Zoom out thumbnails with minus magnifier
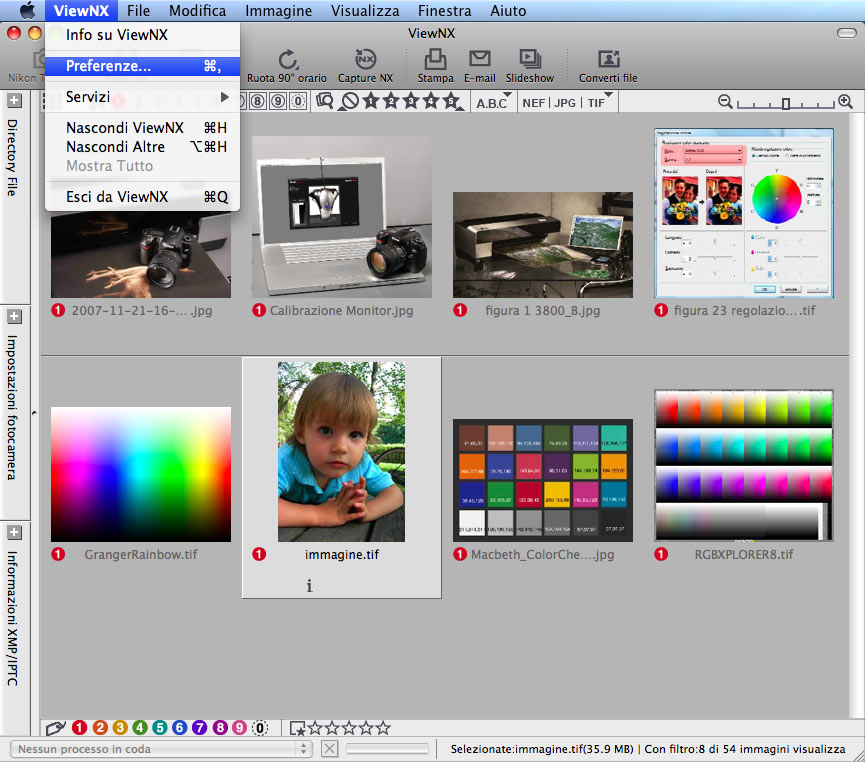This screenshot has width=865, height=762. pos(725,102)
